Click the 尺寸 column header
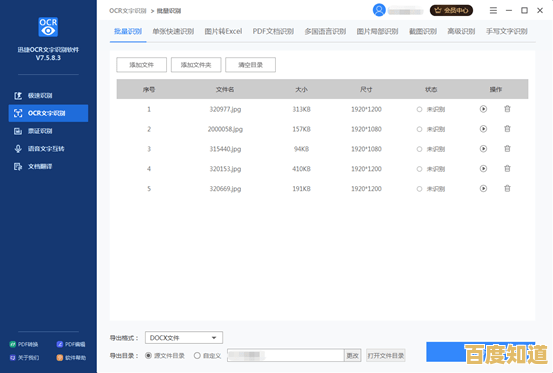553x373 pixels. pos(366,89)
